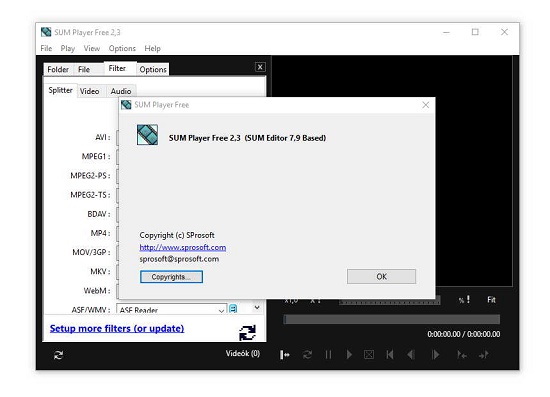Click the MPEG2-TS label
This screenshot has width=550, height=397.
pos(90,195)
